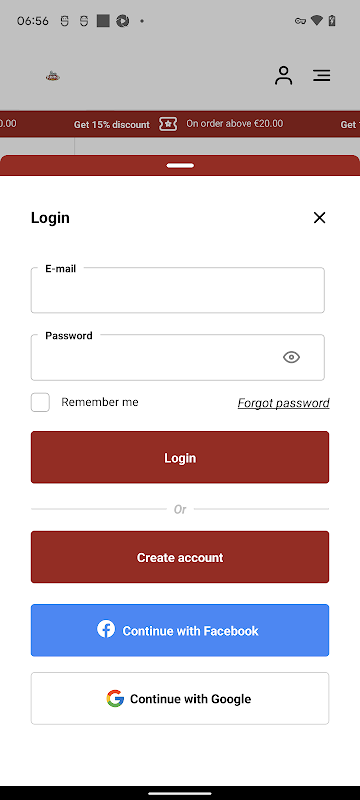
Task: Select Continue with Facebook button
Action: point(180,630)
